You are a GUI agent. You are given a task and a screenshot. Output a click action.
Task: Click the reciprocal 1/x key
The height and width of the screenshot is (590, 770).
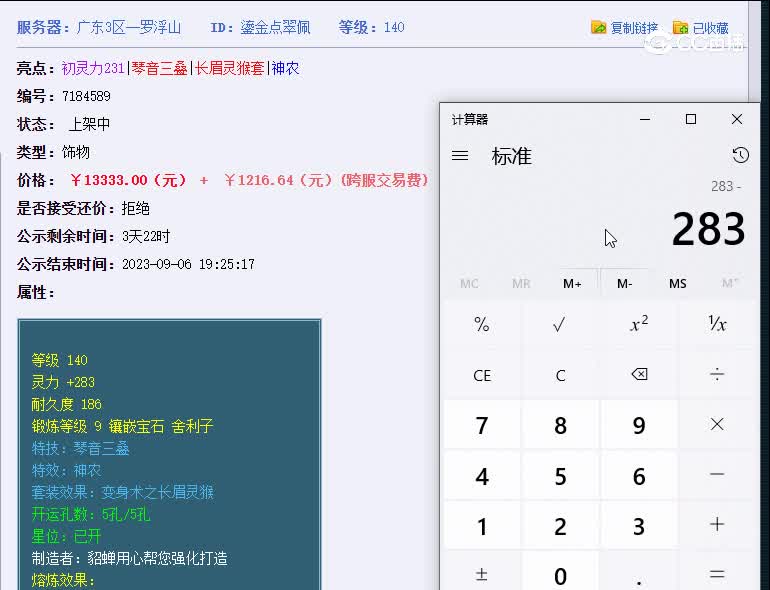(x=717, y=325)
